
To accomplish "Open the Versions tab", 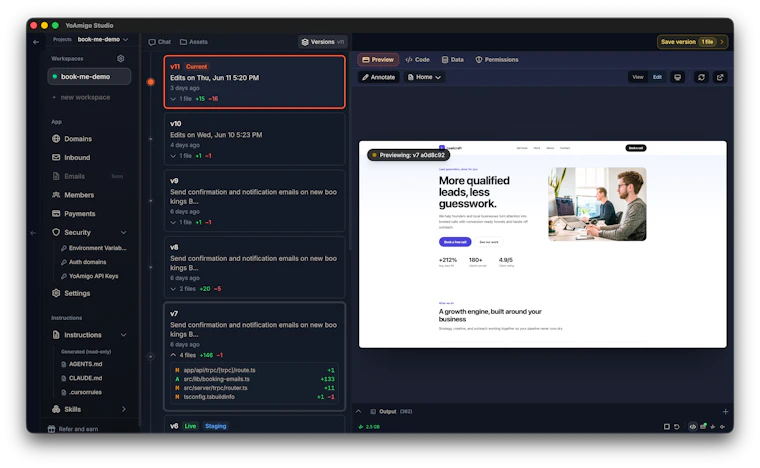I will 322,42.
